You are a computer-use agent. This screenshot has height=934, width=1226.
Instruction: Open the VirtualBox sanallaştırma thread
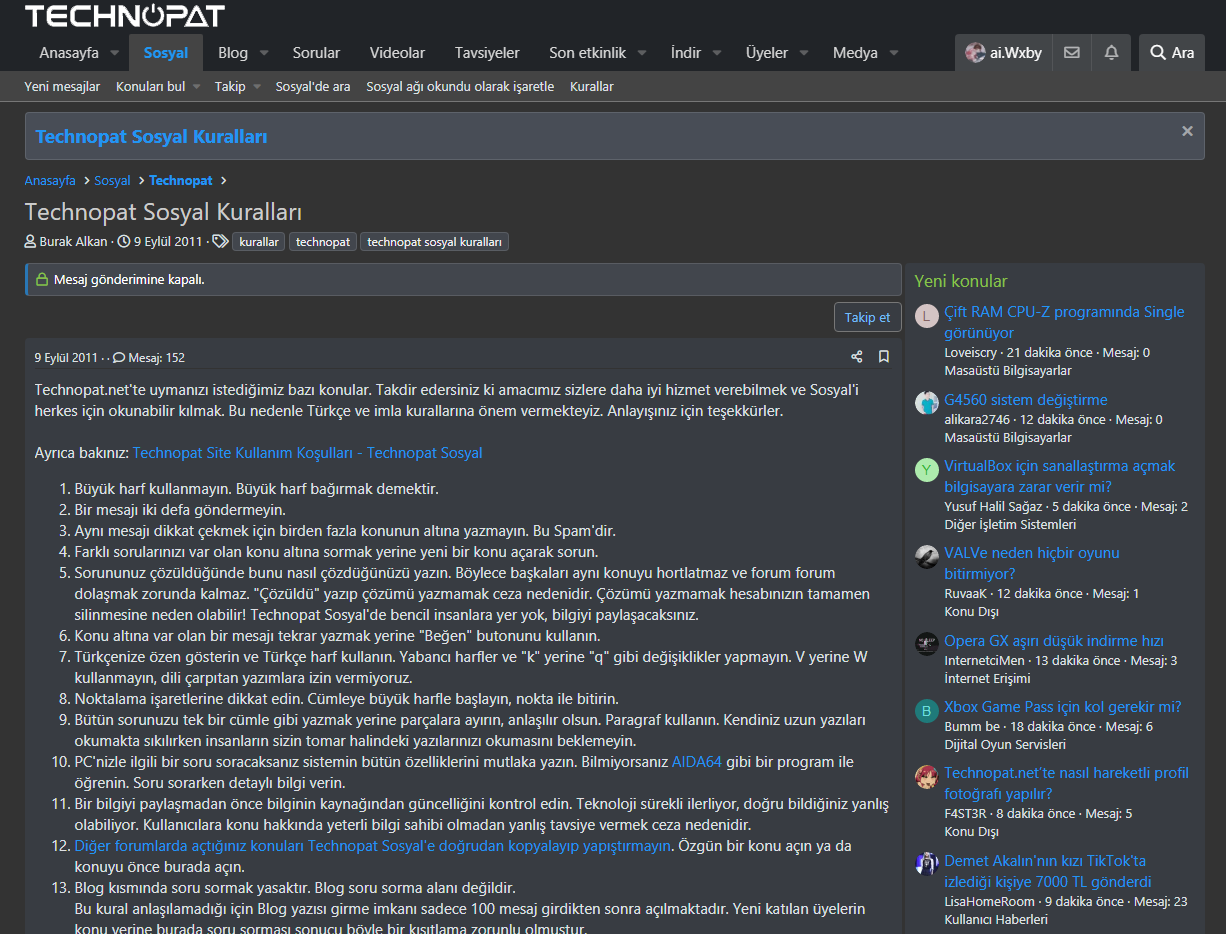click(x=1060, y=476)
